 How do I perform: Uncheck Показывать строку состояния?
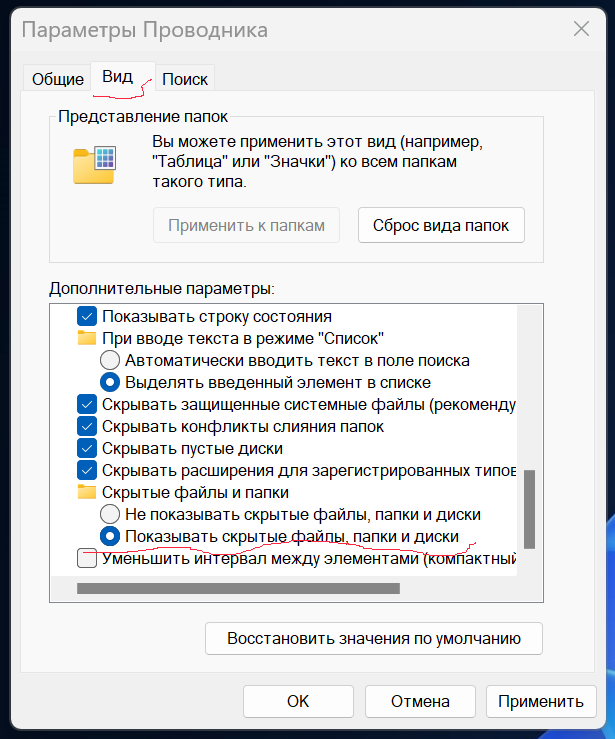click(x=87, y=316)
